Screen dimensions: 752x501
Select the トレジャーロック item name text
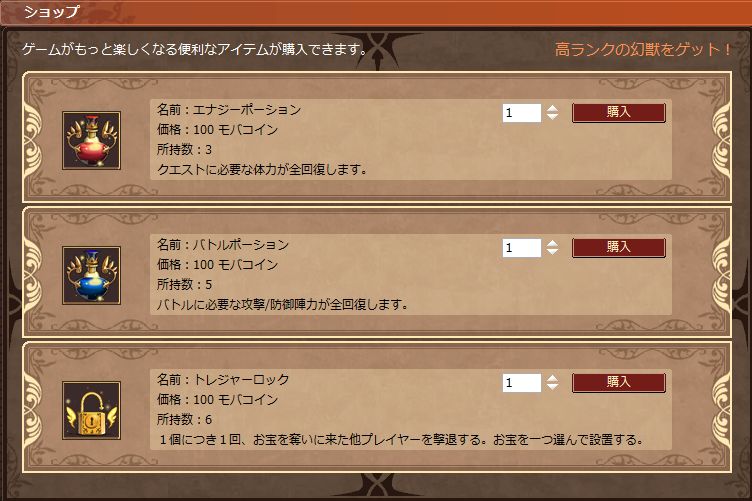241,379
